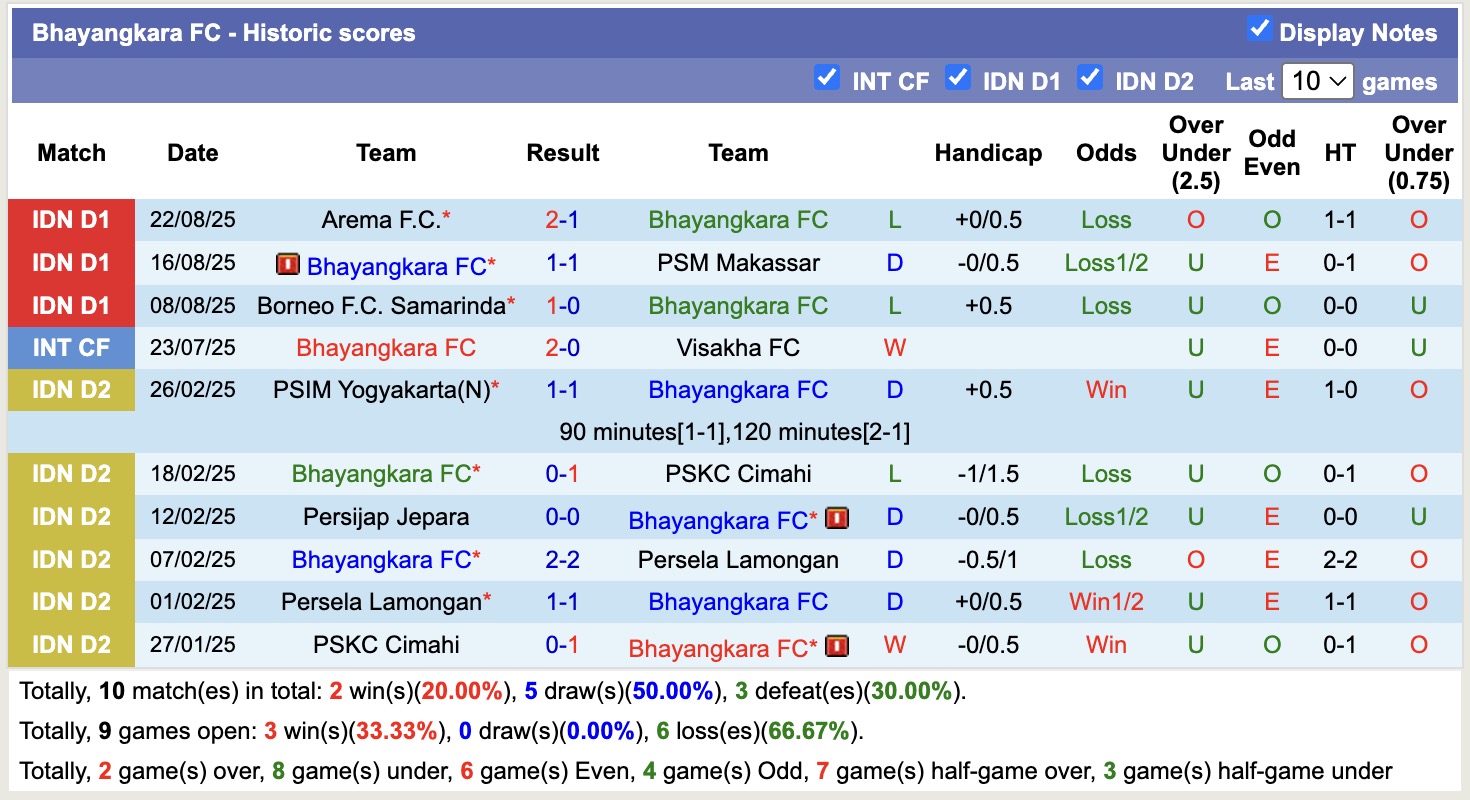
Task: Click the Handicap column header
Action: [988, 153]
